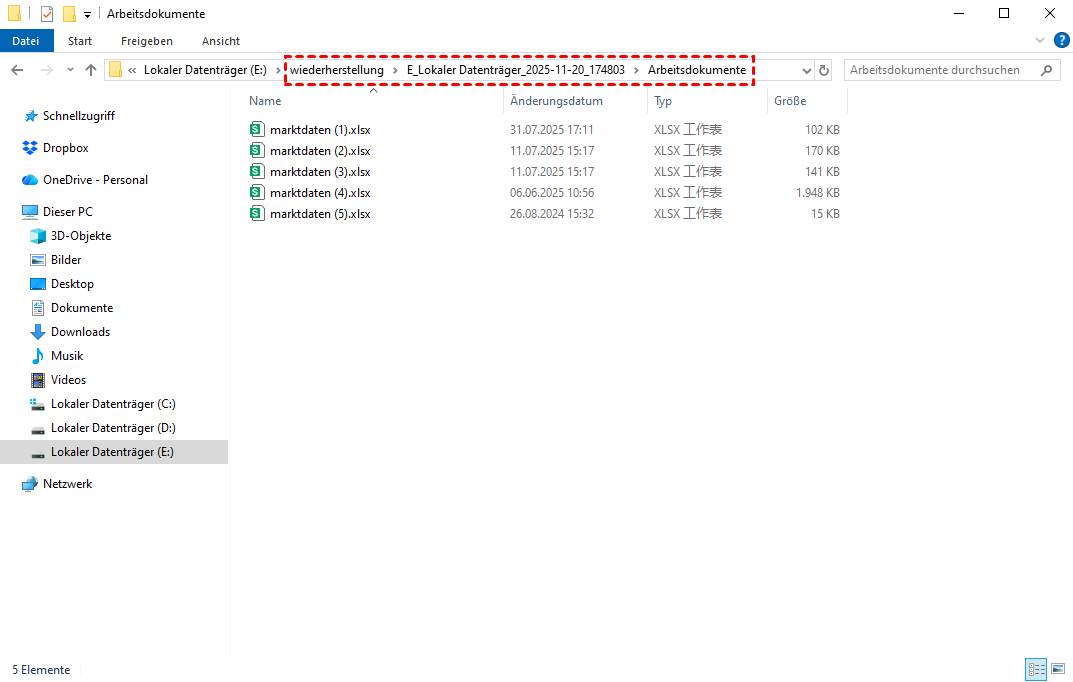
Task: Open the Freigeben ribbon tab
Action: click(146, 41)
